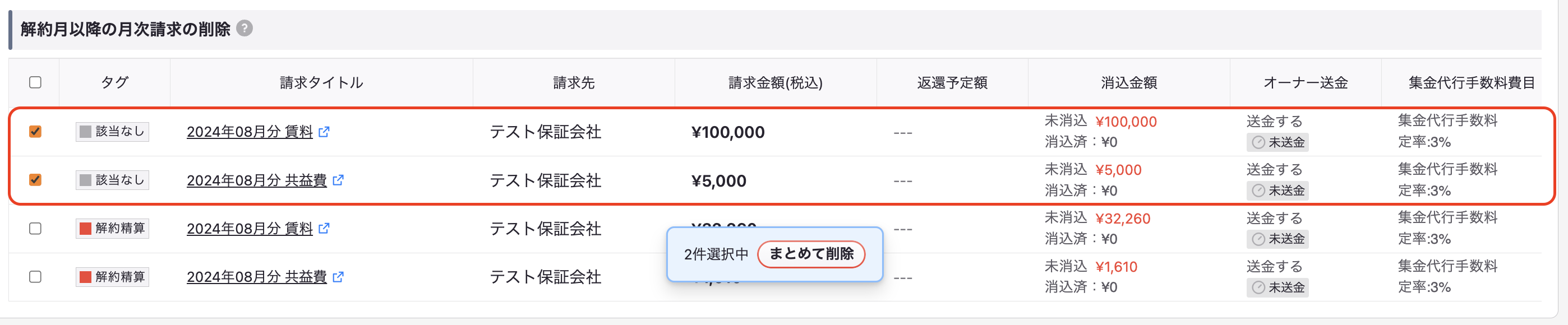The width and height of the screenshot is (1568, 325).
Task: Click 未送金 status badge in ¥32,260 row
Action: pos(1277,239)
